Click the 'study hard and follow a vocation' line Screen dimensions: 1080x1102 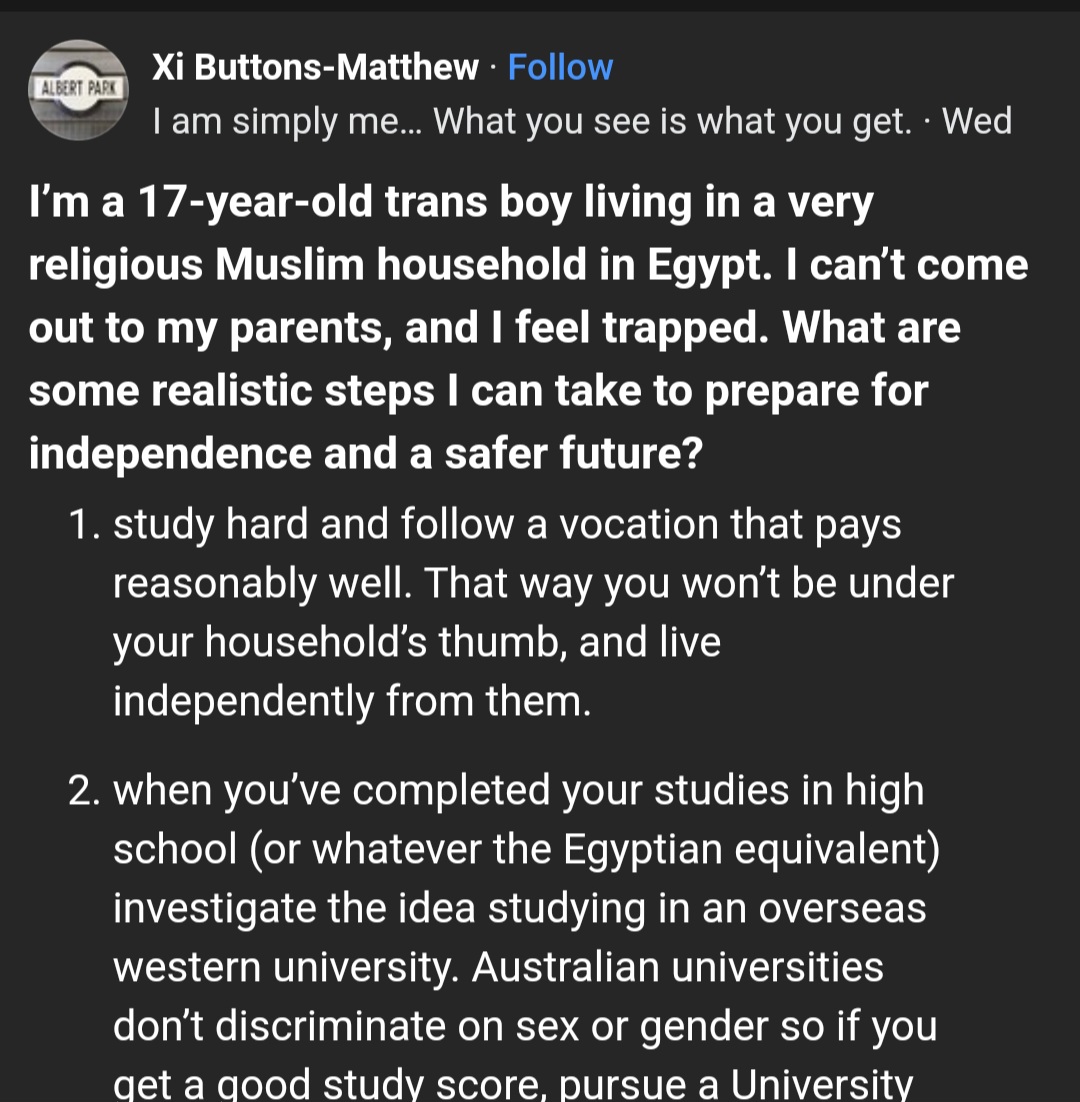point(507,525)
